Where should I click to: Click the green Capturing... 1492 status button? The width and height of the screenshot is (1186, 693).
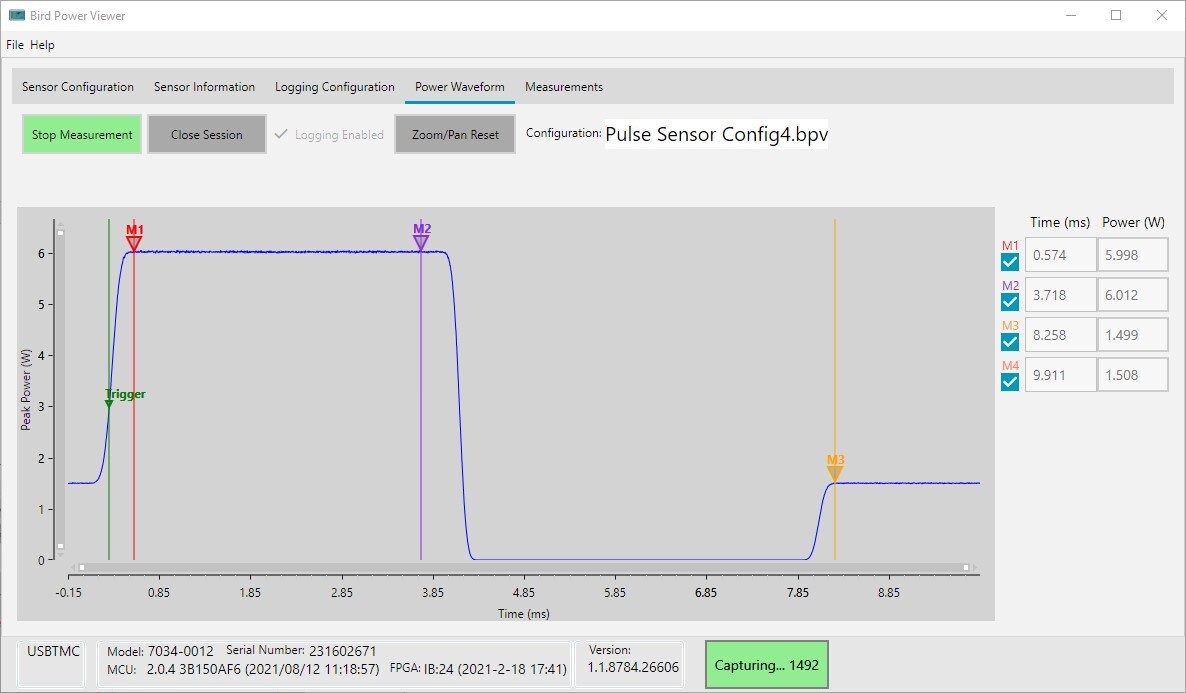pyautogui.click(x=766, y=664)
